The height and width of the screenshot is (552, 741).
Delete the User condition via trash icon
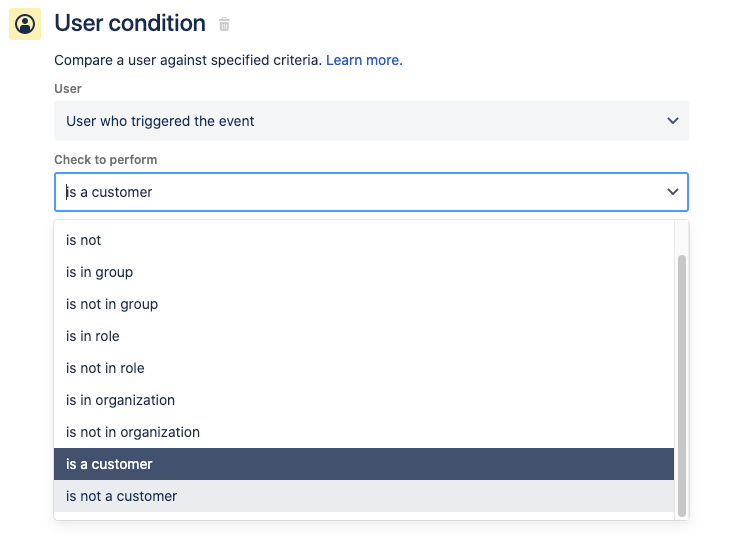[224, 25]
